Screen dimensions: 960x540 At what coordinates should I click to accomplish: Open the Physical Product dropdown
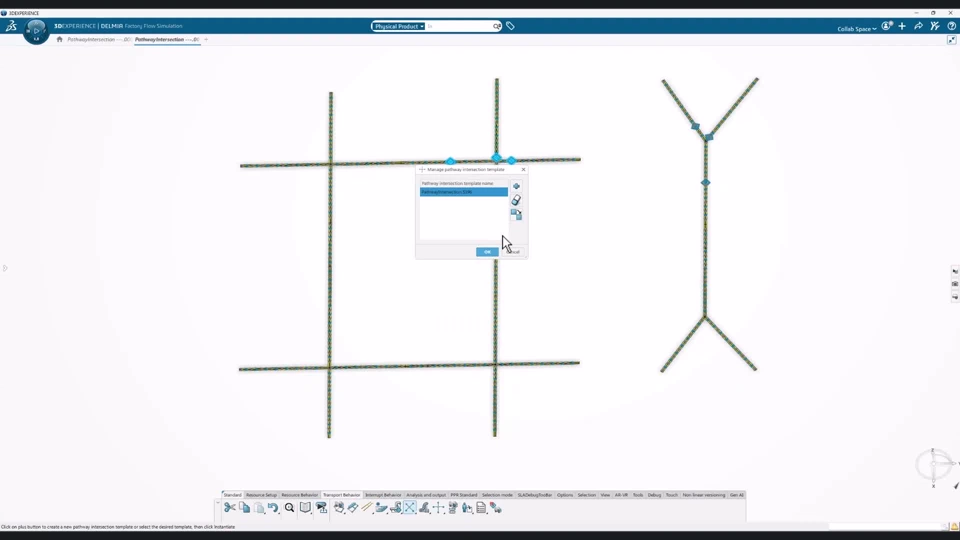399,26
